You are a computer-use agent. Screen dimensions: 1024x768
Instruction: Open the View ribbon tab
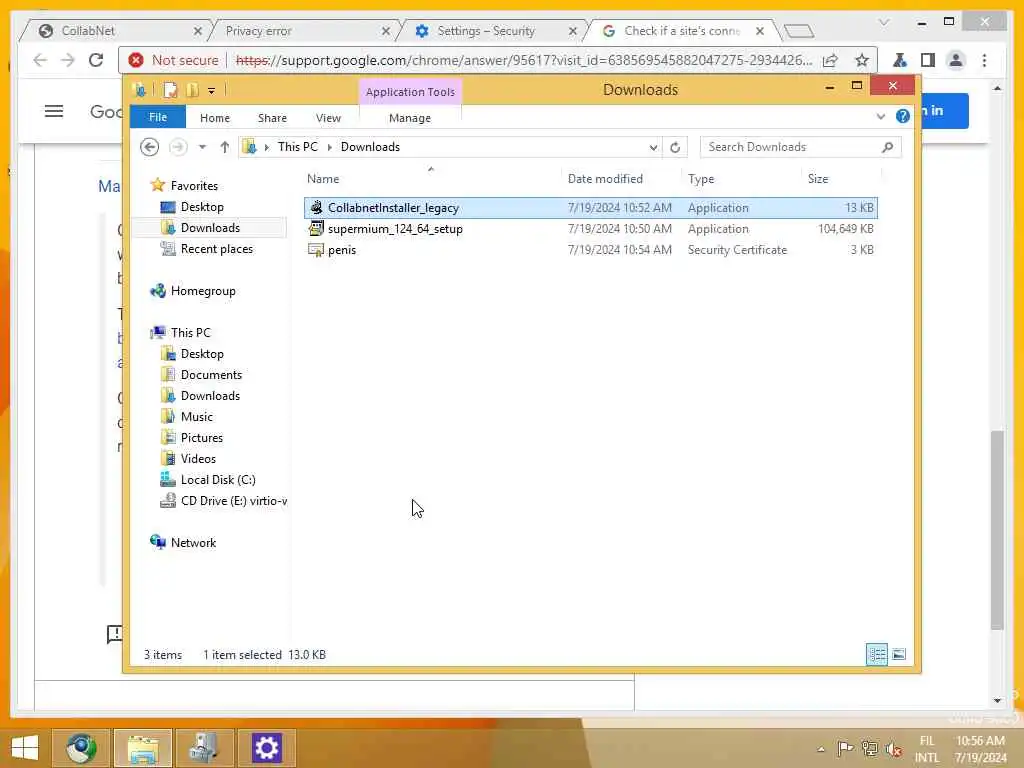coord(328,118)
